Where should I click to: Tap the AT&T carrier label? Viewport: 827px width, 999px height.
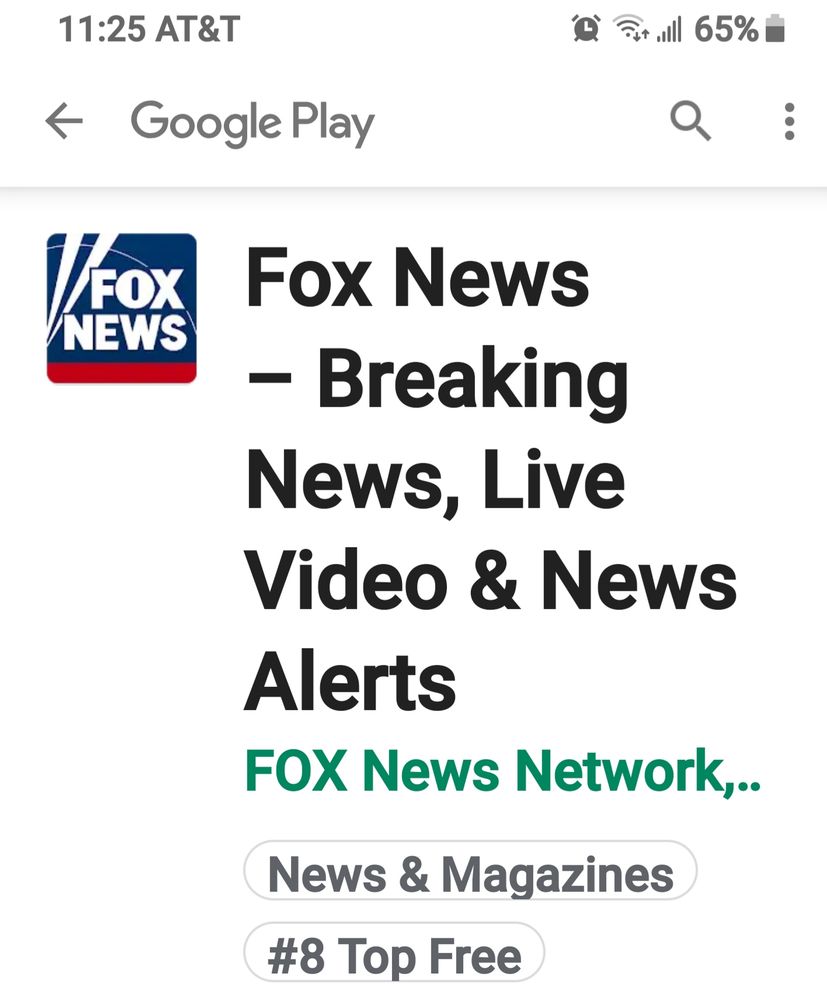pos(197,29)
